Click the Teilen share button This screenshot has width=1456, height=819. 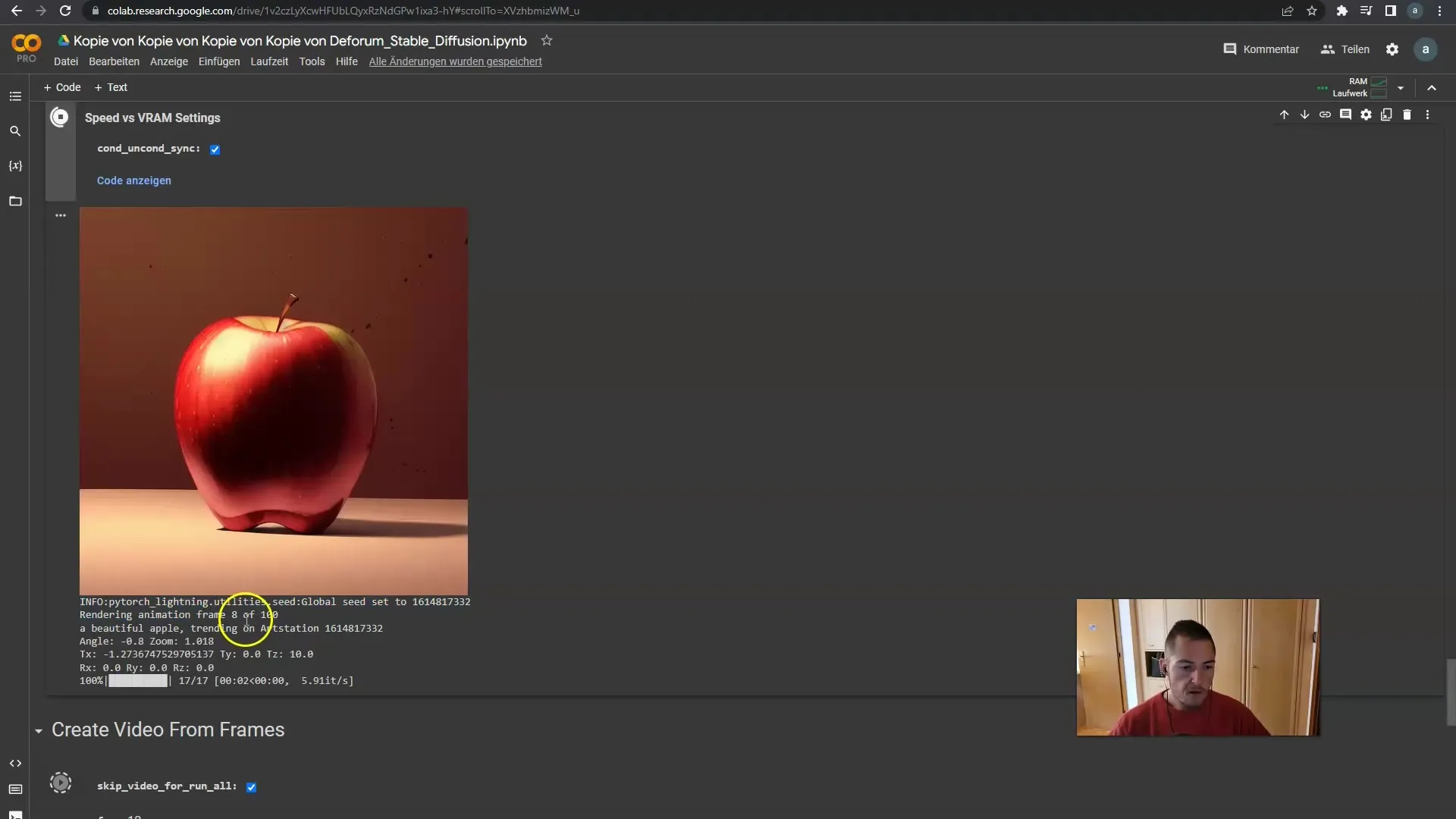point(1345,49)
